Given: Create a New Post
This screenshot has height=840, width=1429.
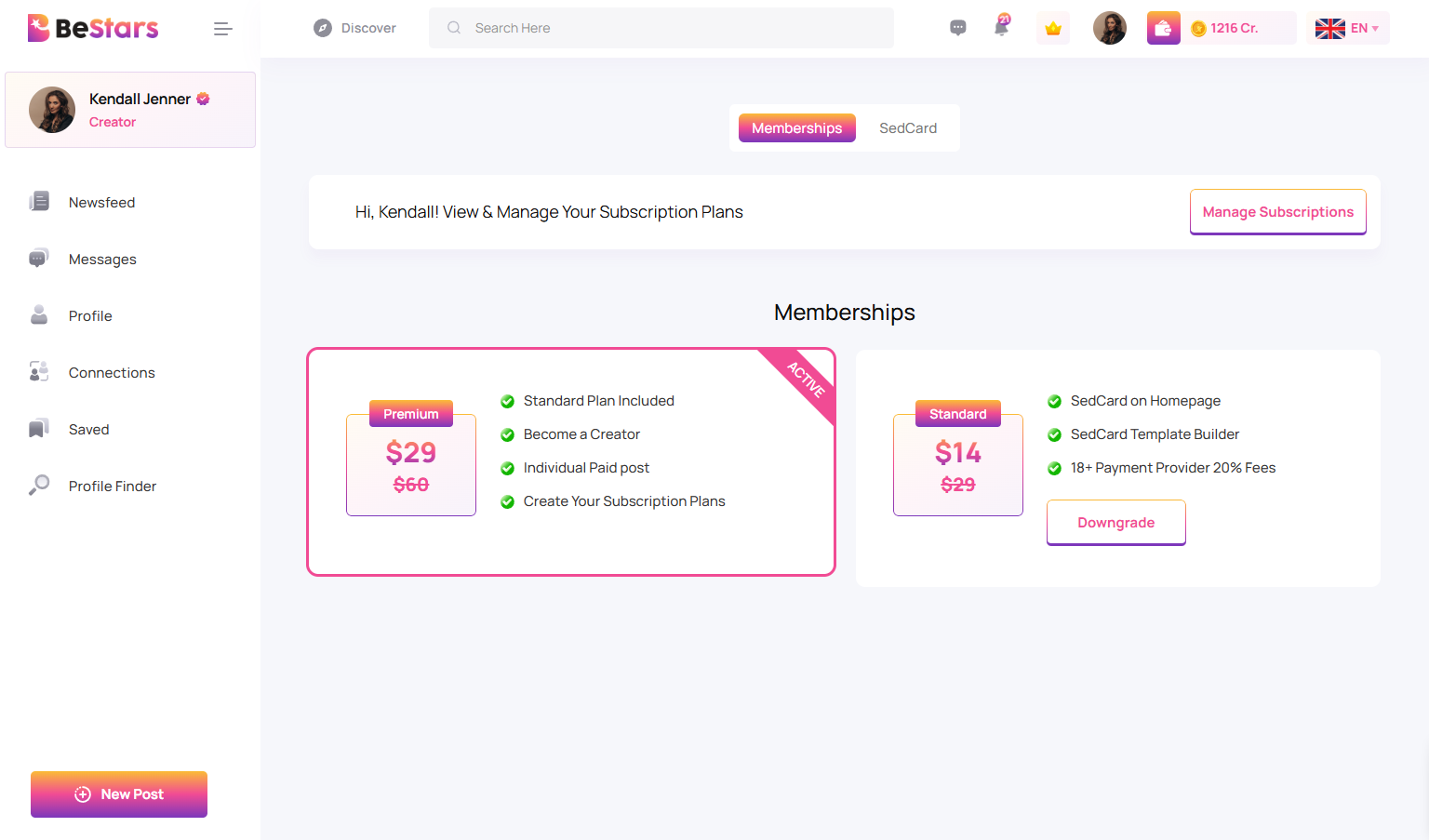Looking at the screenshot, I should 119,794.
